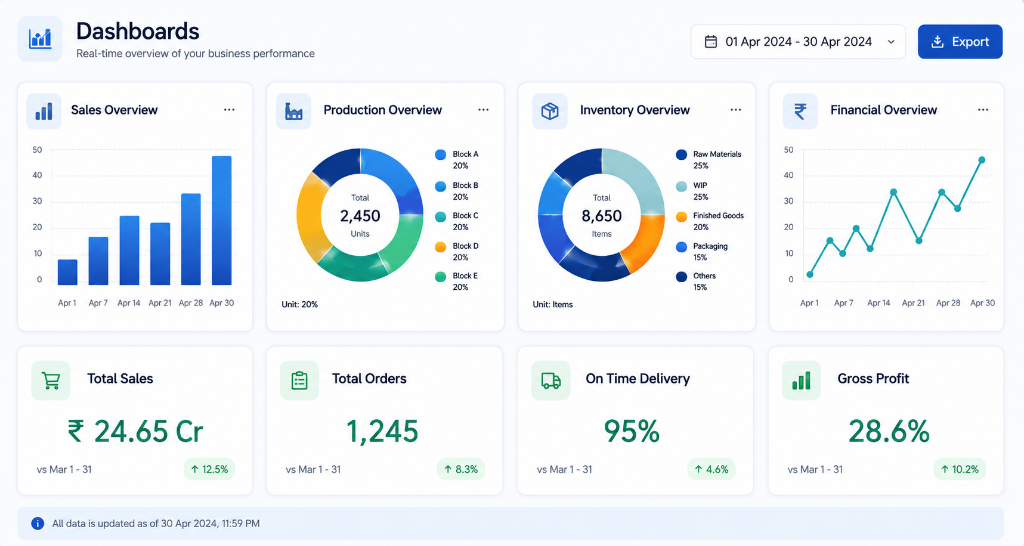Click the Dashboards bar-chart logo icon
The width and height of the screenshot is (1024, 546).
tap(40, 39)
